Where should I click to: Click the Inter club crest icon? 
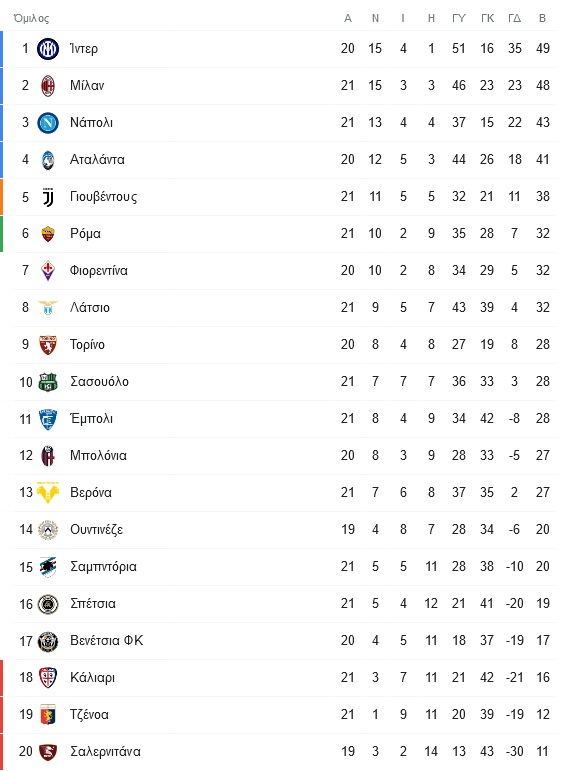48,49
